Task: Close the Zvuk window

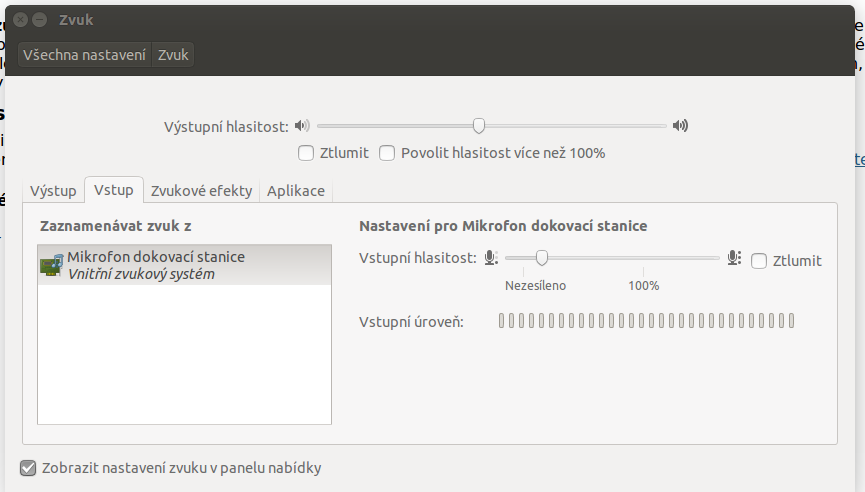Action: [x=20, y=20]
